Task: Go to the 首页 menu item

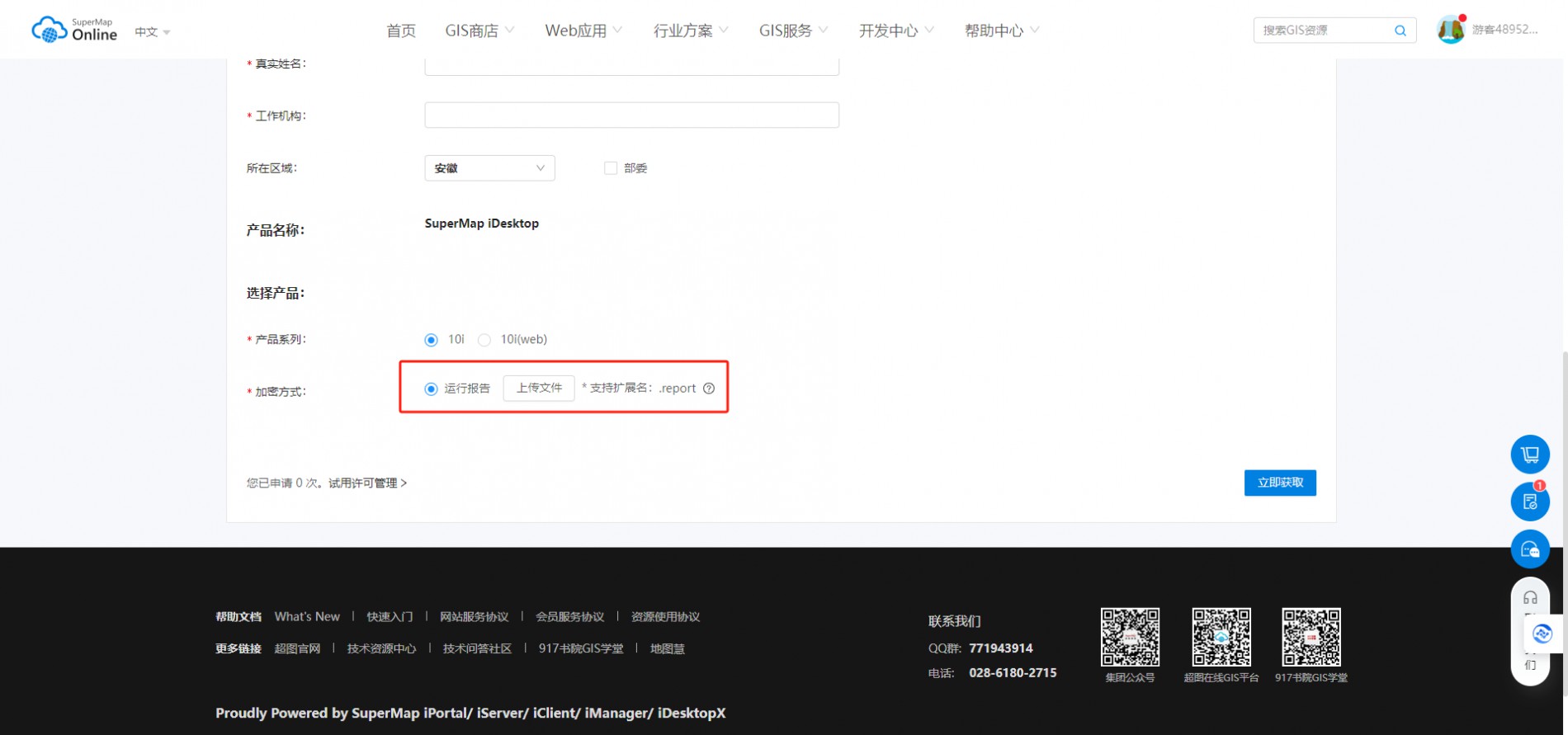Action: click(401, 31)
